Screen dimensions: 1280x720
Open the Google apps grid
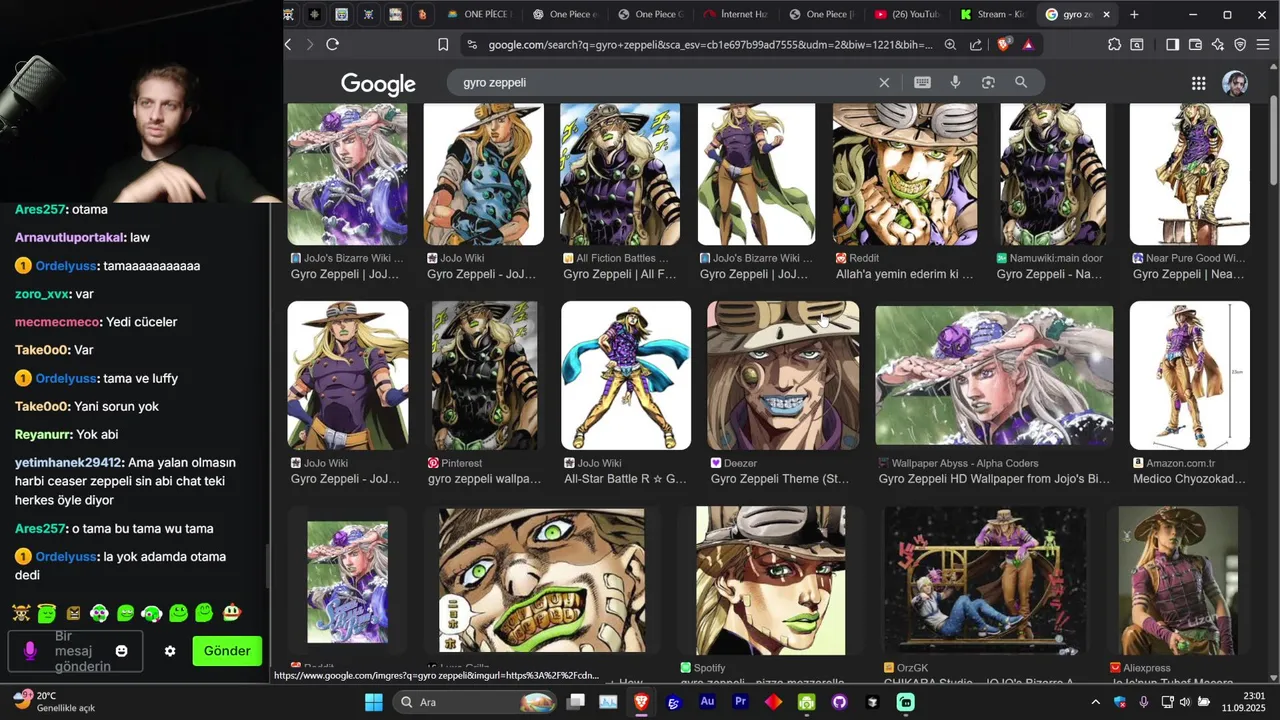point(1198,83)
